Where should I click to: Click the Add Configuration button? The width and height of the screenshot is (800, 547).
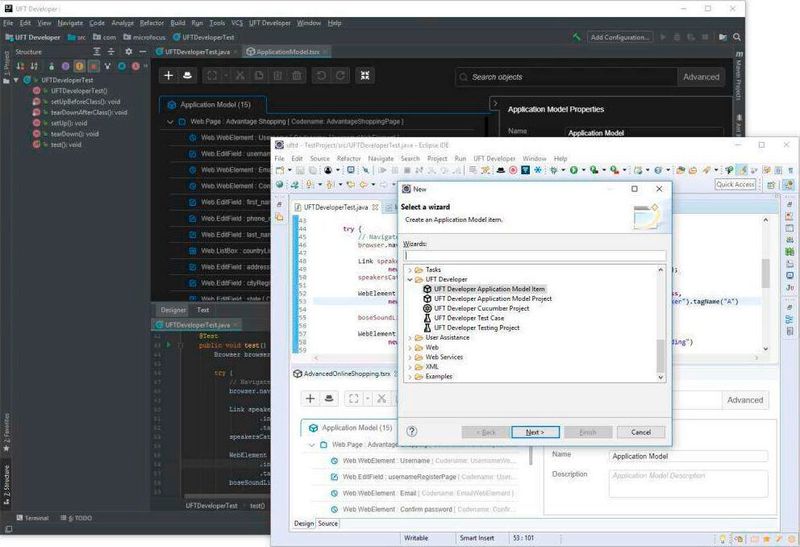620,37
